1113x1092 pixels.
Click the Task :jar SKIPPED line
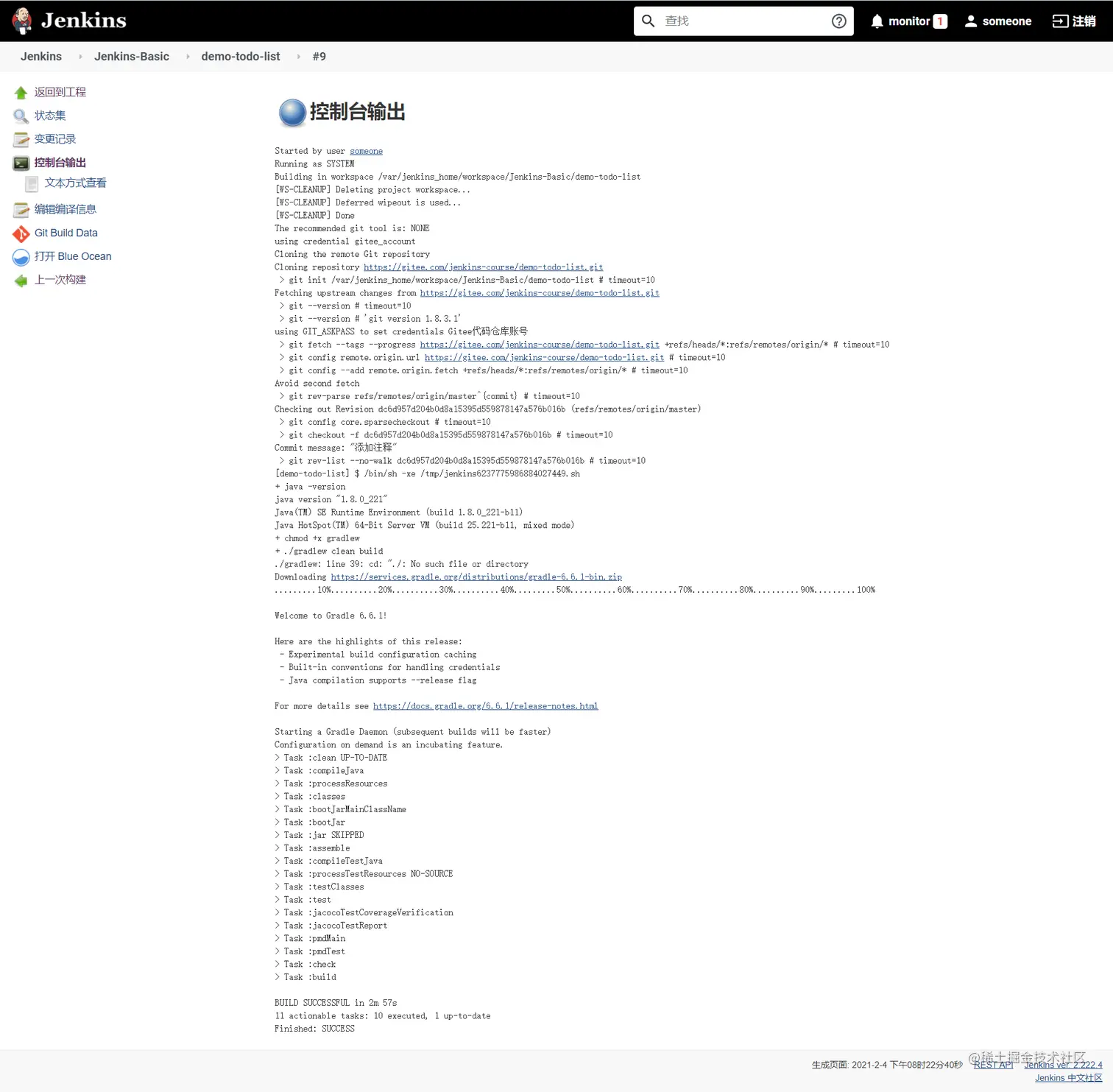(x=319, y=835)
